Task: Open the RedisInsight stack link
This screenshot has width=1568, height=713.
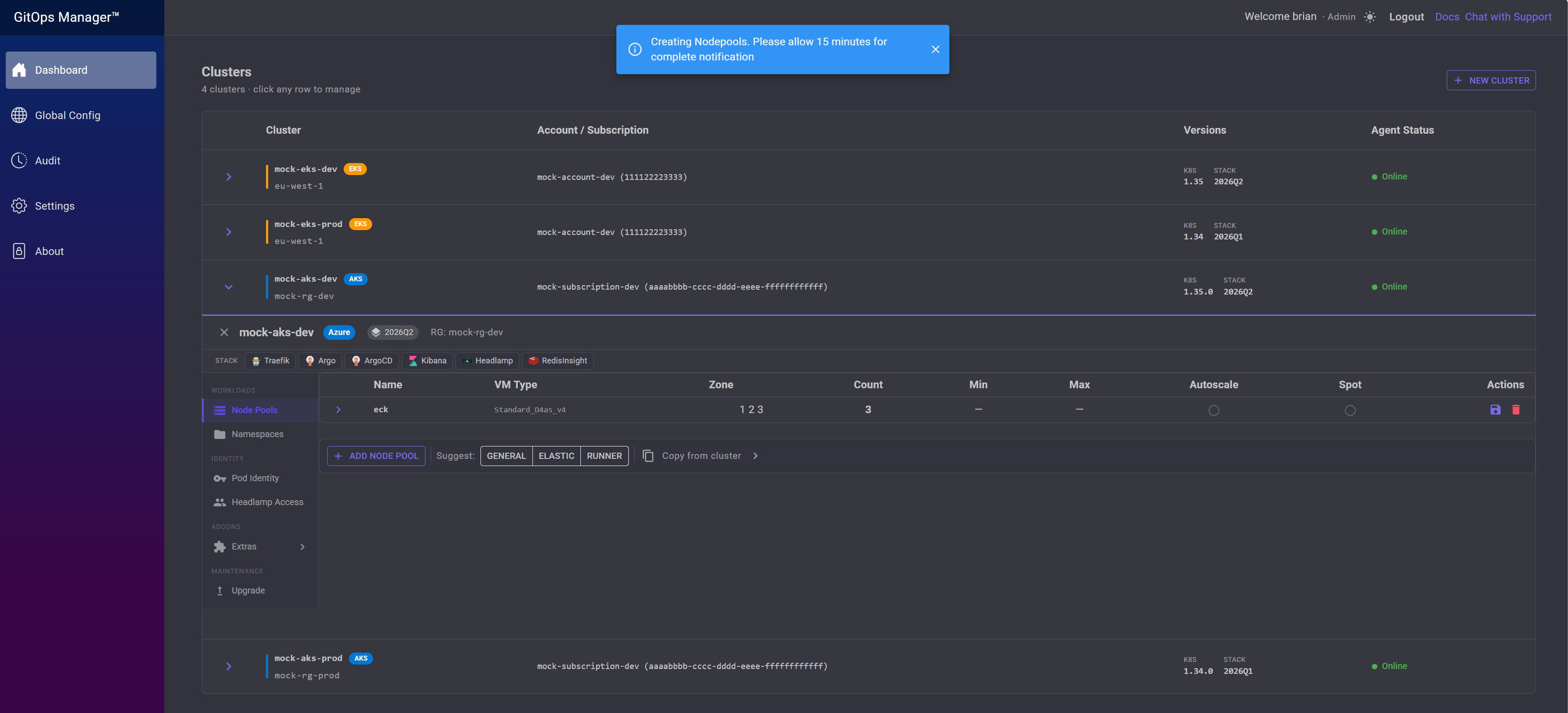Action: coord(558,360)
